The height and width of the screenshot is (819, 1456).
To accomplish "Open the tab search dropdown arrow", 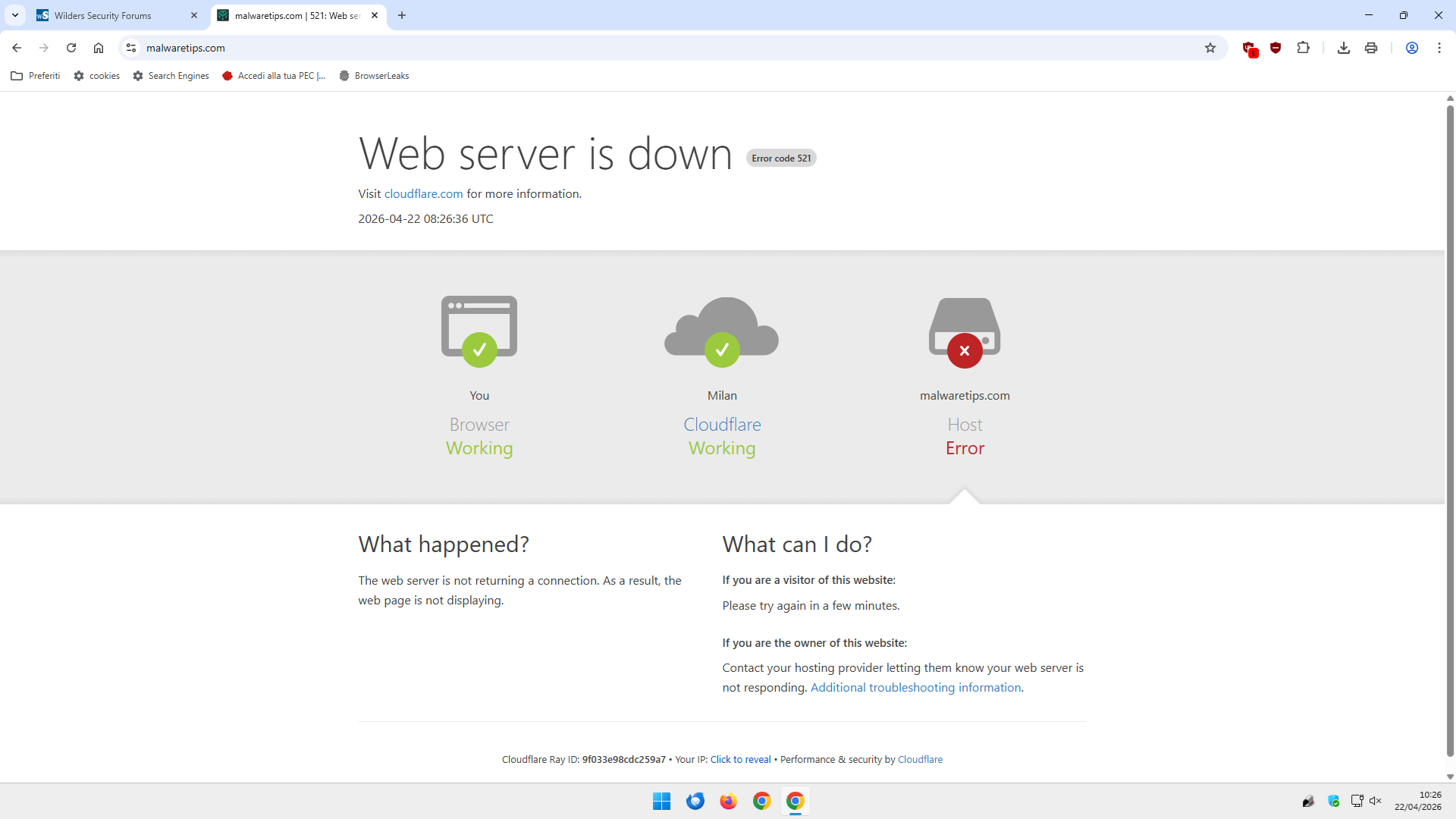I will [x=15, y=15].
